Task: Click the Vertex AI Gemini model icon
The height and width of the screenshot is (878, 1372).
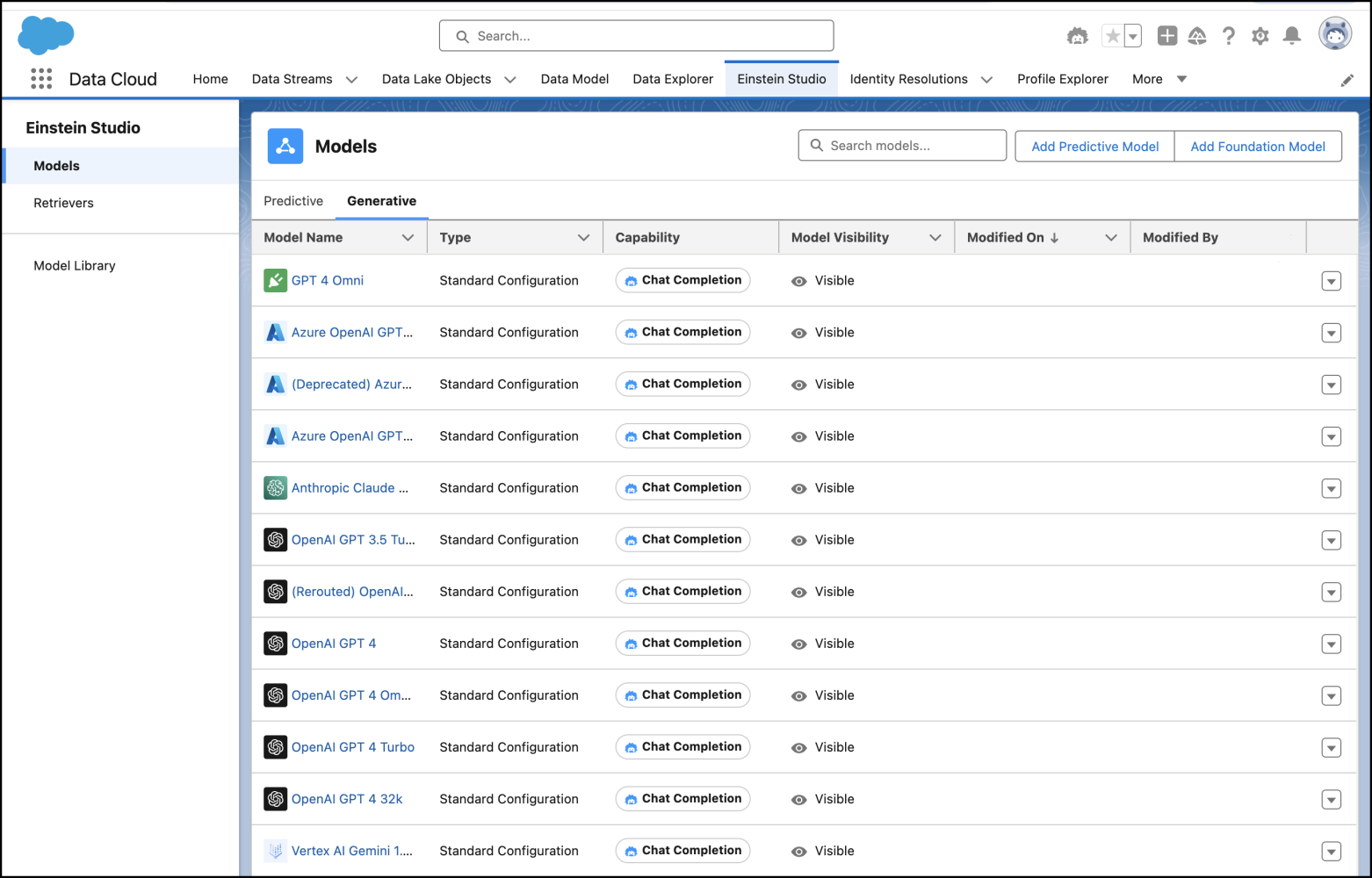Action: coord(276,851)
